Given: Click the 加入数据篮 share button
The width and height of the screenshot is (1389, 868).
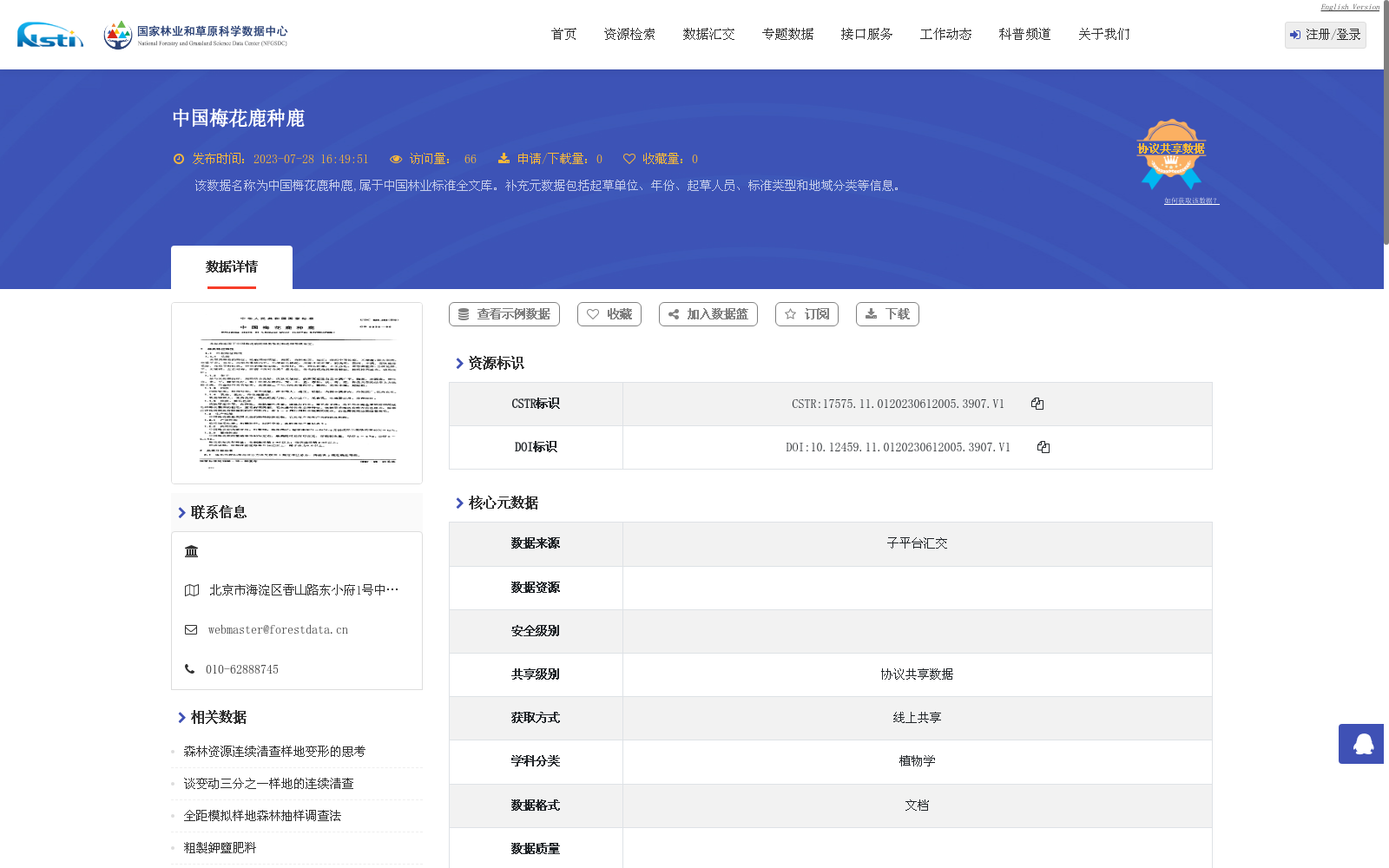Looking at the screenshot, I should pyautogui.click(x=708, y=314).
